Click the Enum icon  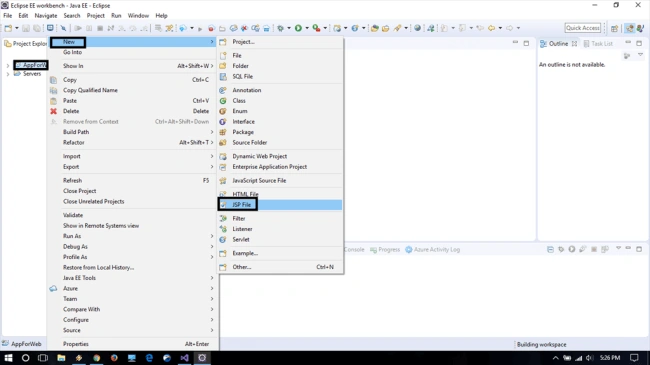(x=223, y=111)
